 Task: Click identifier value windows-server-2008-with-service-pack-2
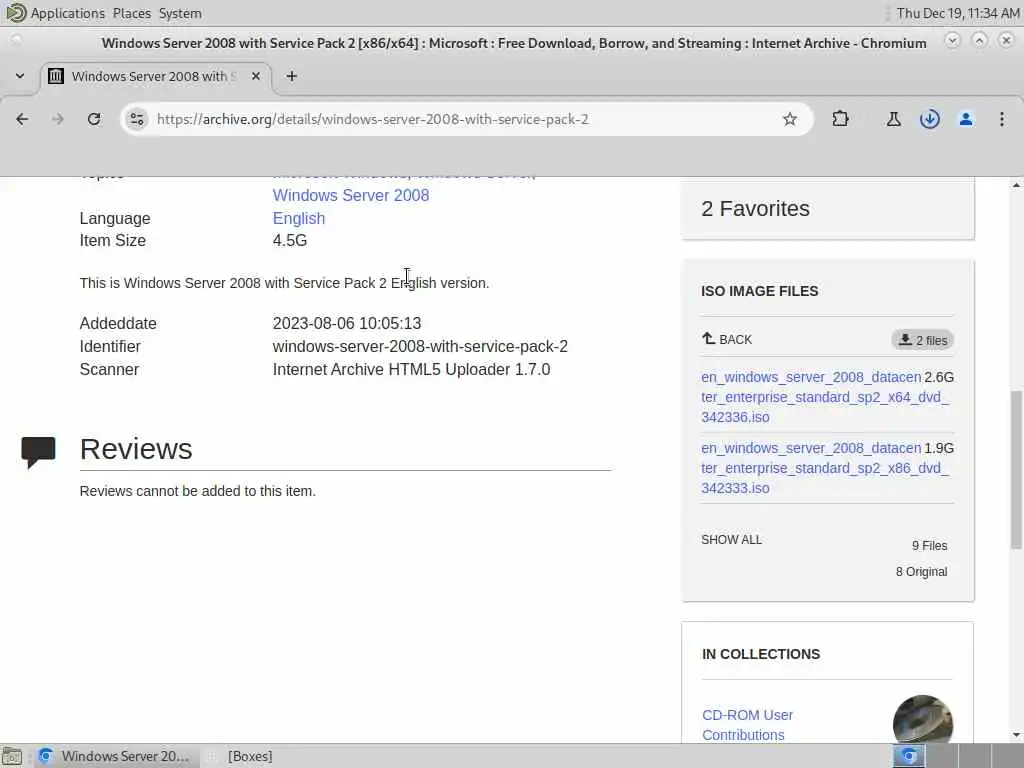tap(420, 346)
